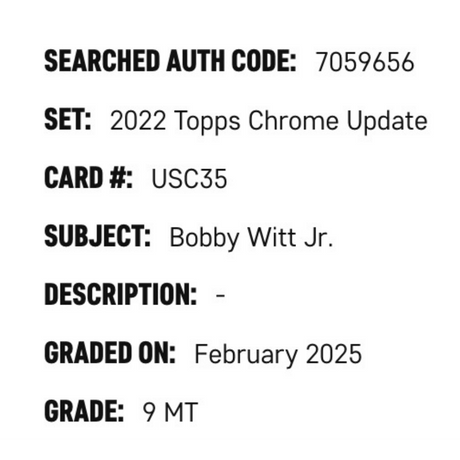
Task: Click the SUBJECT label
Action: pyautogui.click(x=97, y=236)
